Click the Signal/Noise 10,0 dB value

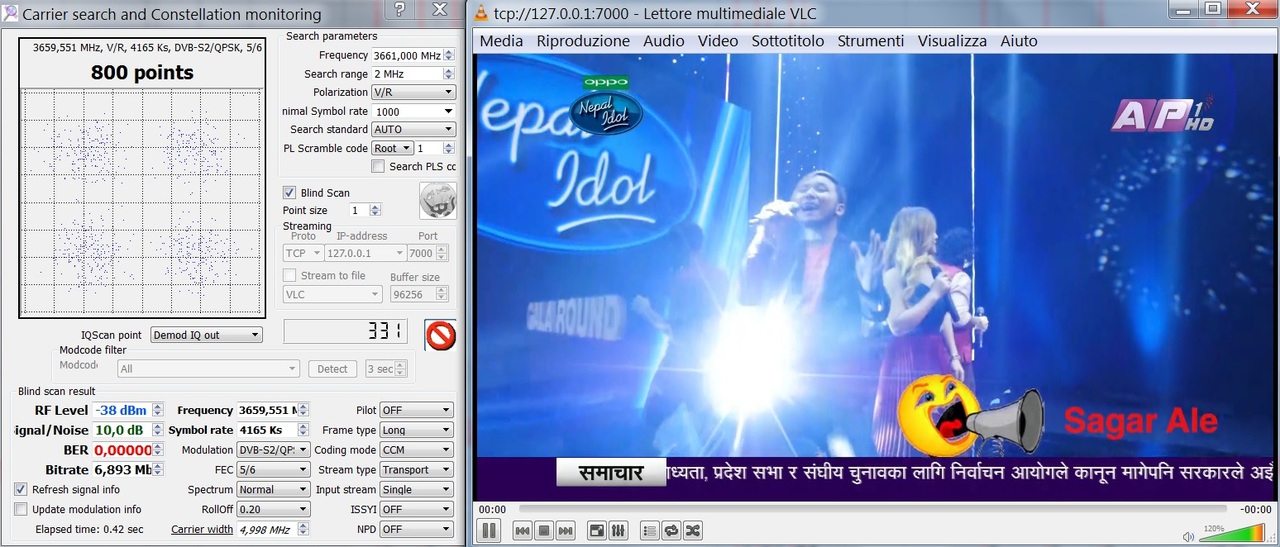pyautogui.click(x=120, y=430)
